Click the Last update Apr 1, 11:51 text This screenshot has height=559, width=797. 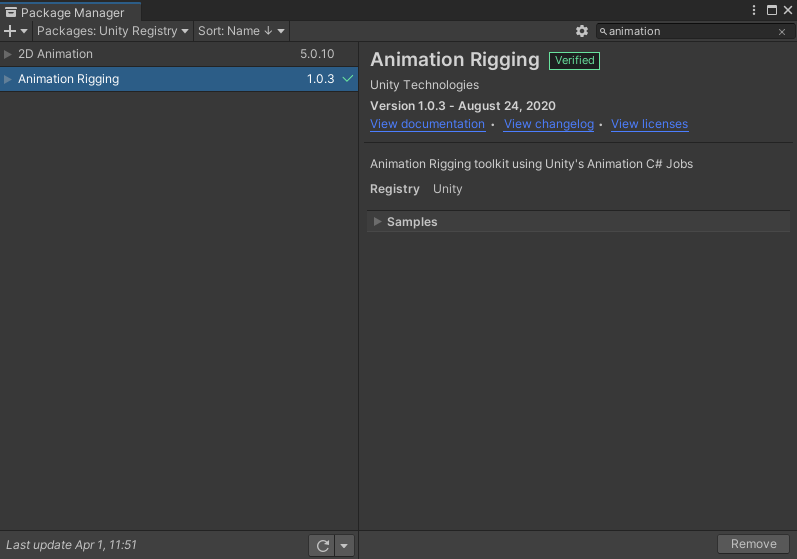click(71, 545)
